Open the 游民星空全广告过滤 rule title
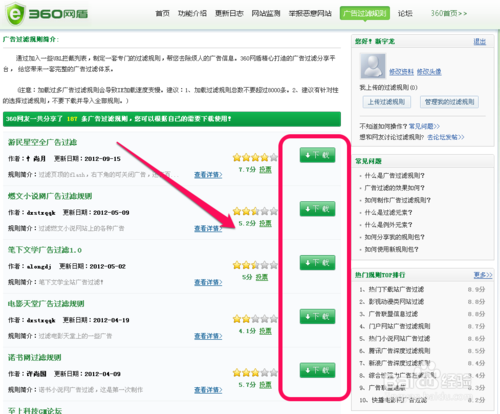The height and width of the screenshot is (414, 500). pos(42,142)
